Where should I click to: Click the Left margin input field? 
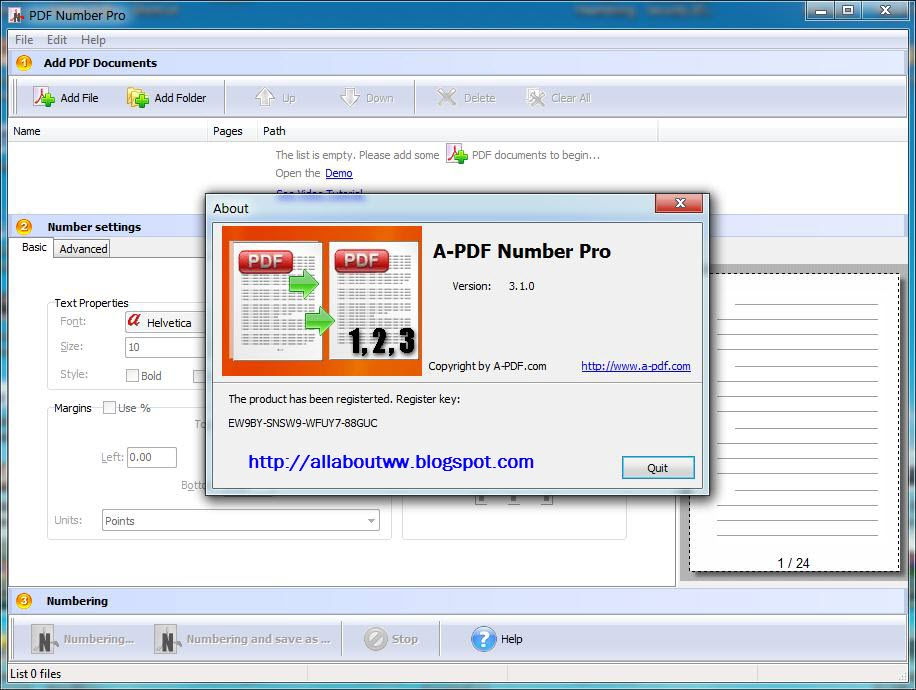click(152, 457)
